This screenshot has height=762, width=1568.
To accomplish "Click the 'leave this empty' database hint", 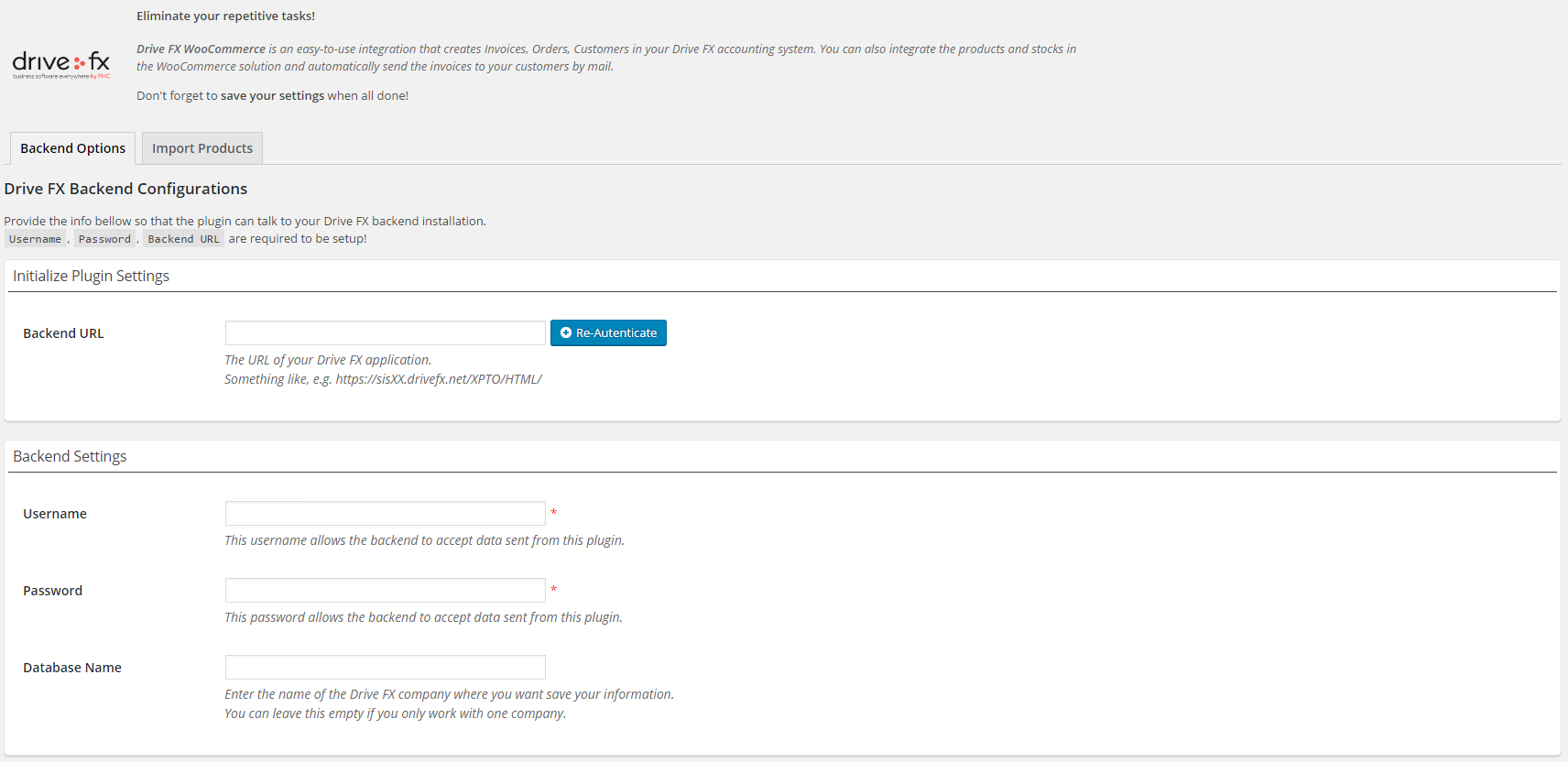I will (395, 713).
